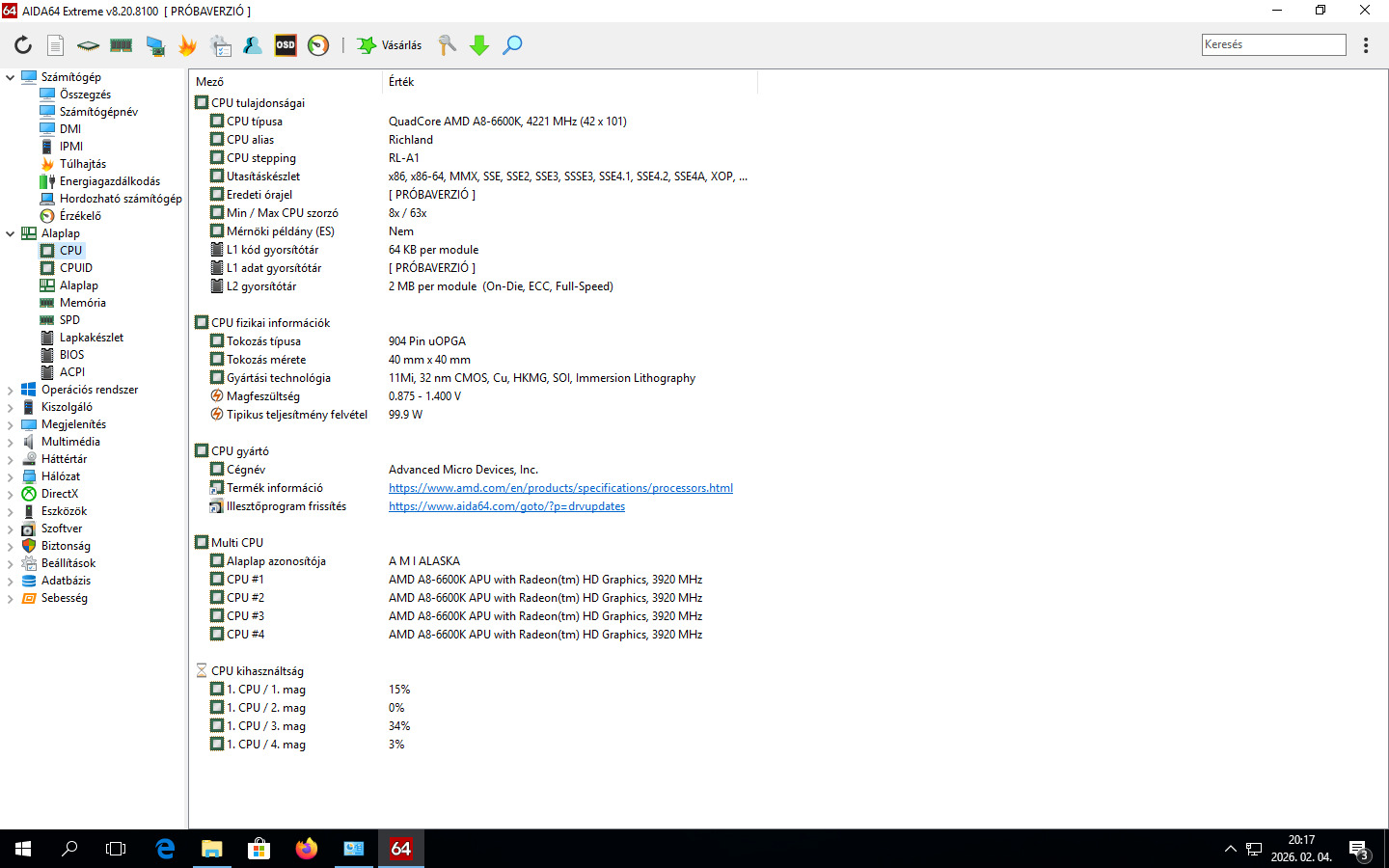Open preferences wrench toolbar icon
Screen dimensions: 1389x868
[448, 45]
